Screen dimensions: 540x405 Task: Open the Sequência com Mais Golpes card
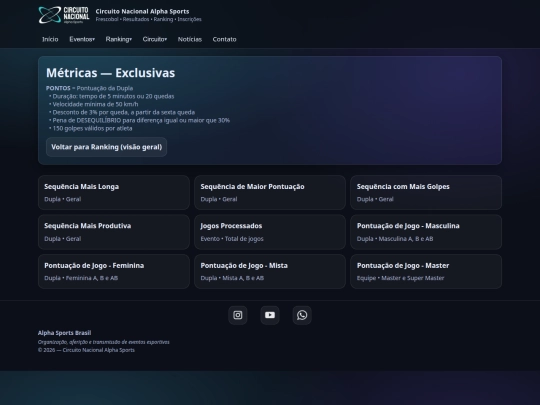426,193
